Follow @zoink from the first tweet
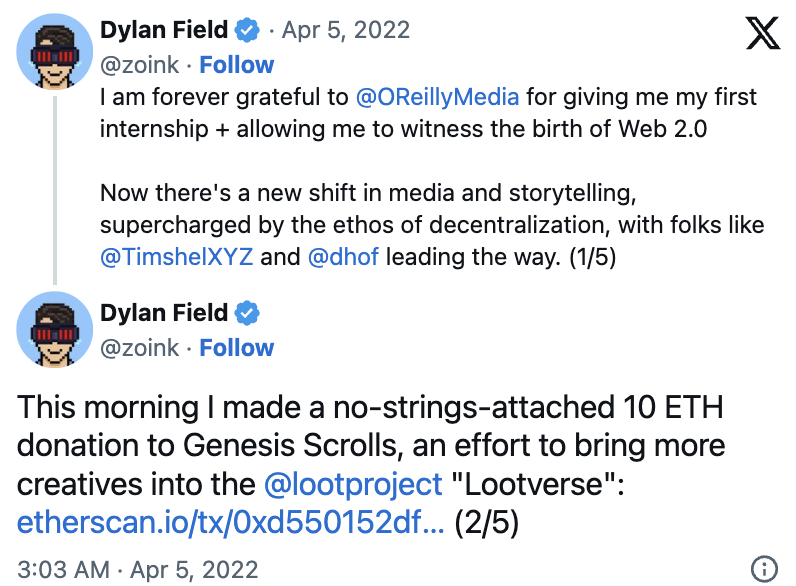This screenshot has width=796, height=586. tap(236, 65)
